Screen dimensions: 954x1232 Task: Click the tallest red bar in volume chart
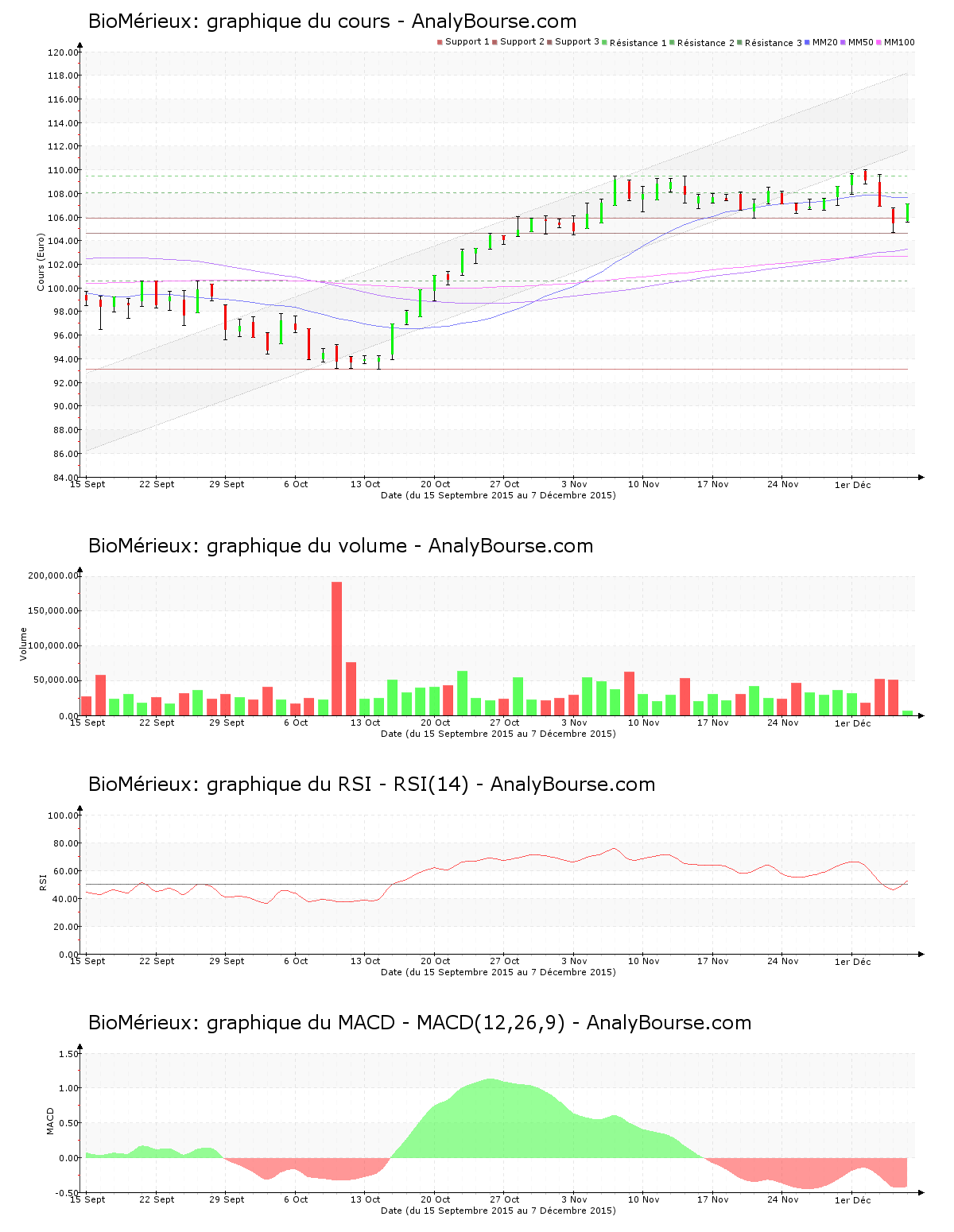[336, 648]
